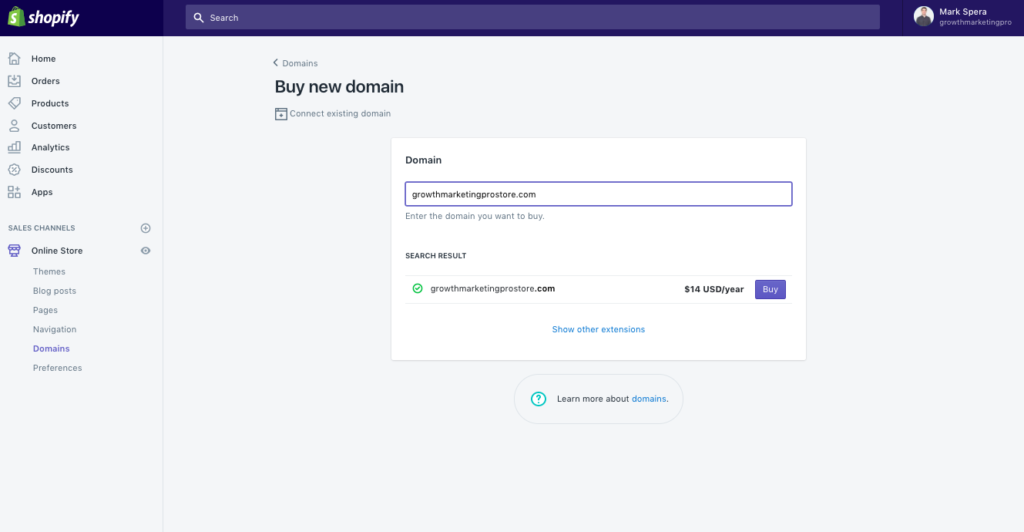Screen dimensions: 1024x532
Task: Click Show other extensions link
Action: pos(598,329)
